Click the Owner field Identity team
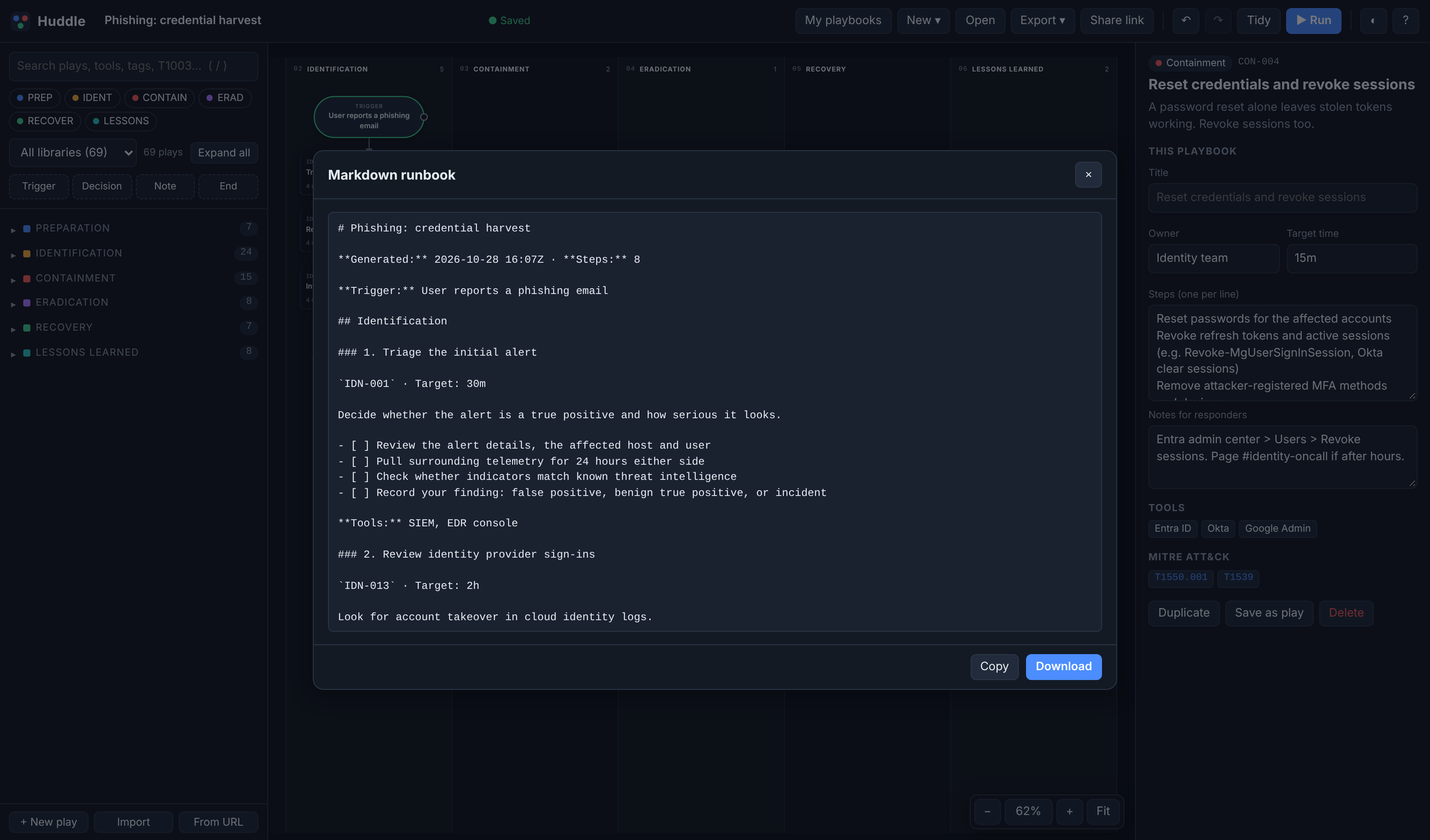Image resolution: width=1430 pixels, height=840 pixels. pos(1213,259)
